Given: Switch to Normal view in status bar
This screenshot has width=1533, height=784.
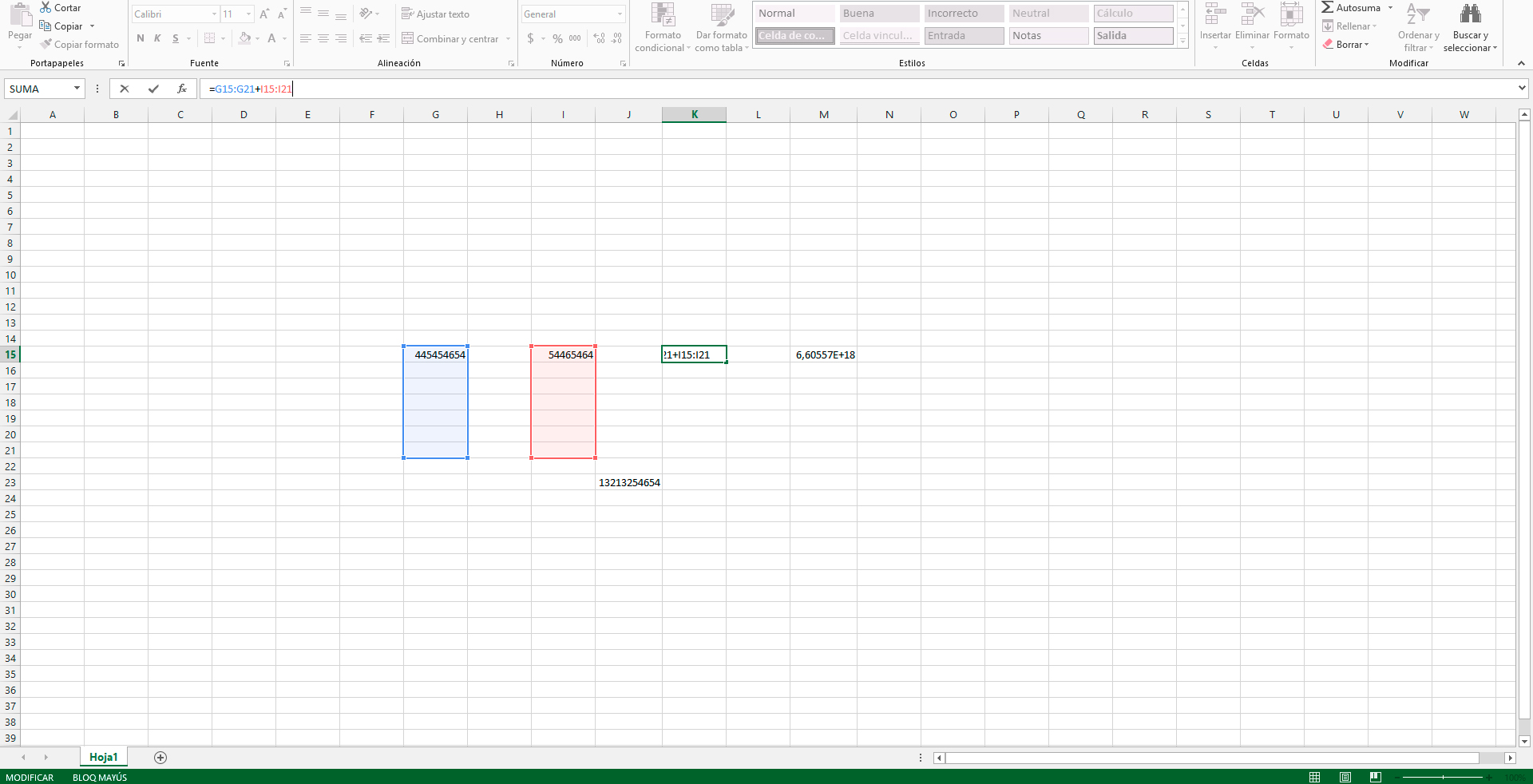Looking at the screenshot, I should click(x=1315, y=777).
